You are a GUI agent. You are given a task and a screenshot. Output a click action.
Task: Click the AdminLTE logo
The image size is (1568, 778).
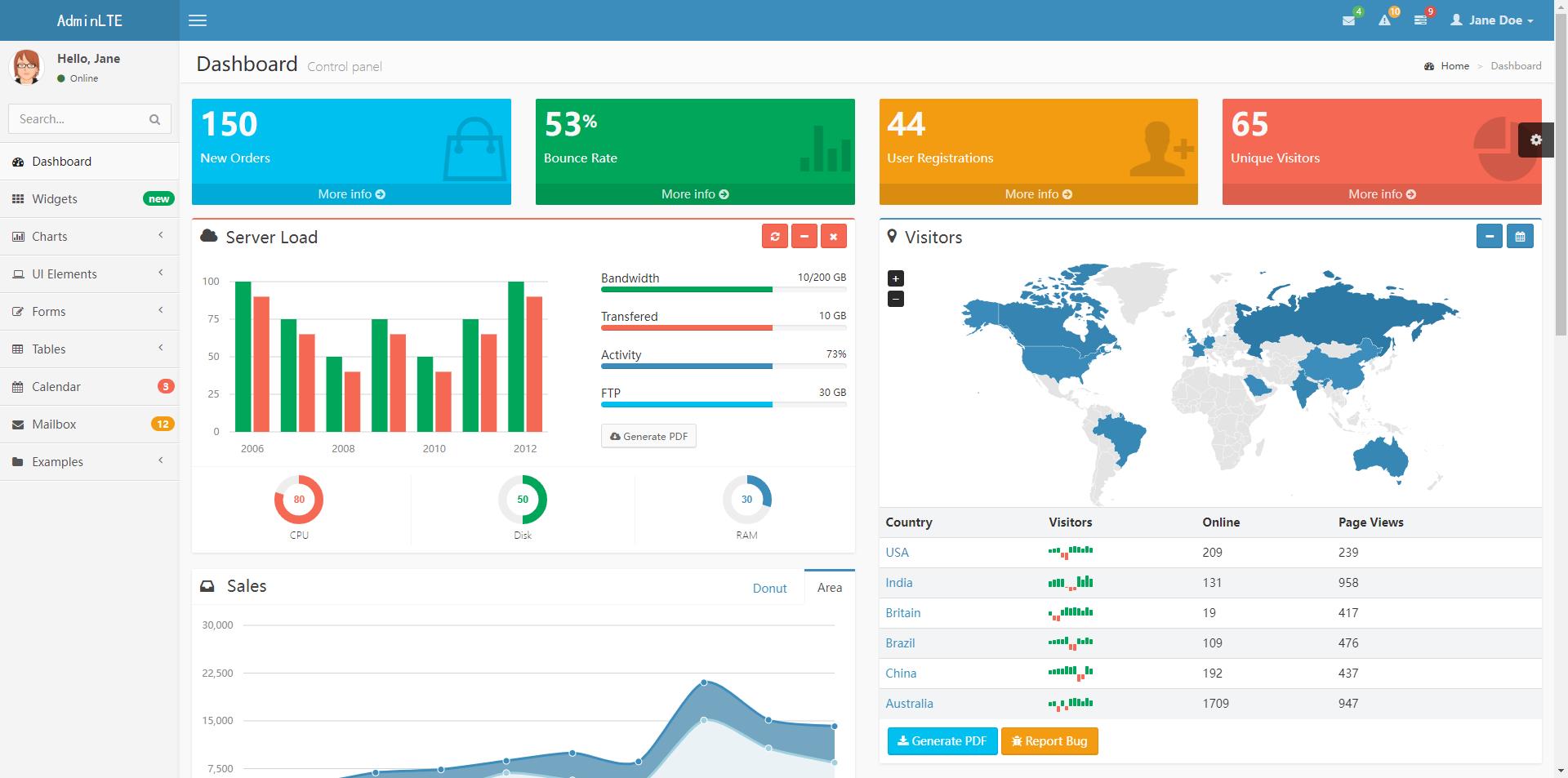90,20
